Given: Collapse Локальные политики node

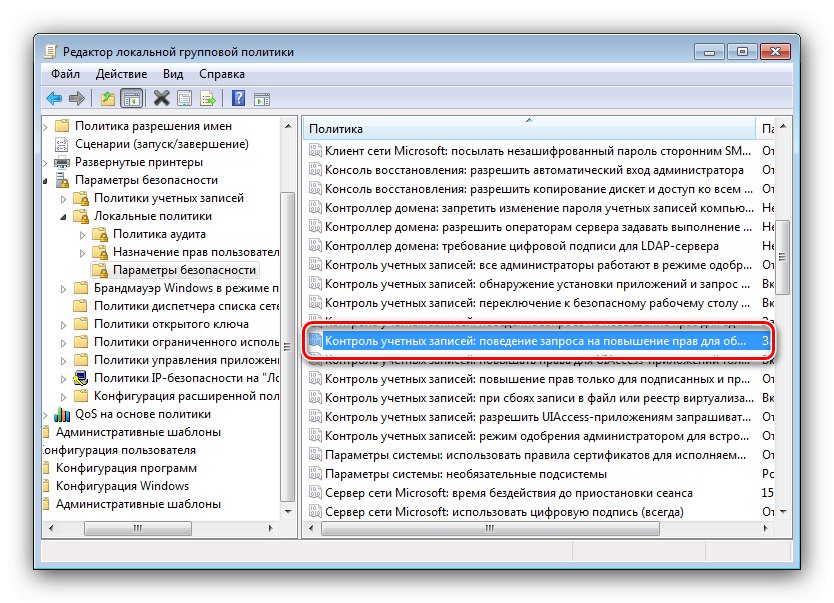Looking at the screenshot, I should tap(63, 217).
